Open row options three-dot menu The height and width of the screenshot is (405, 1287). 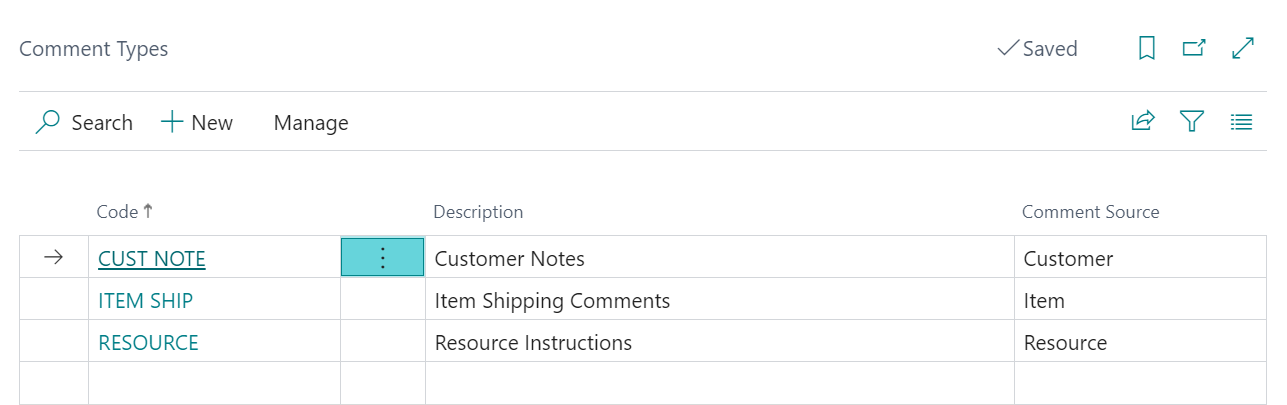coord(383,258)
